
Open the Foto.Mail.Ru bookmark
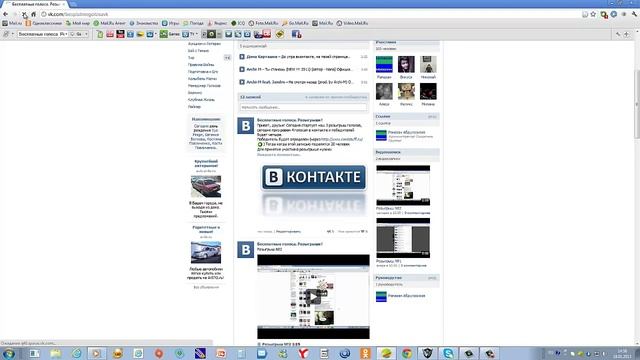tap(263, 23)
